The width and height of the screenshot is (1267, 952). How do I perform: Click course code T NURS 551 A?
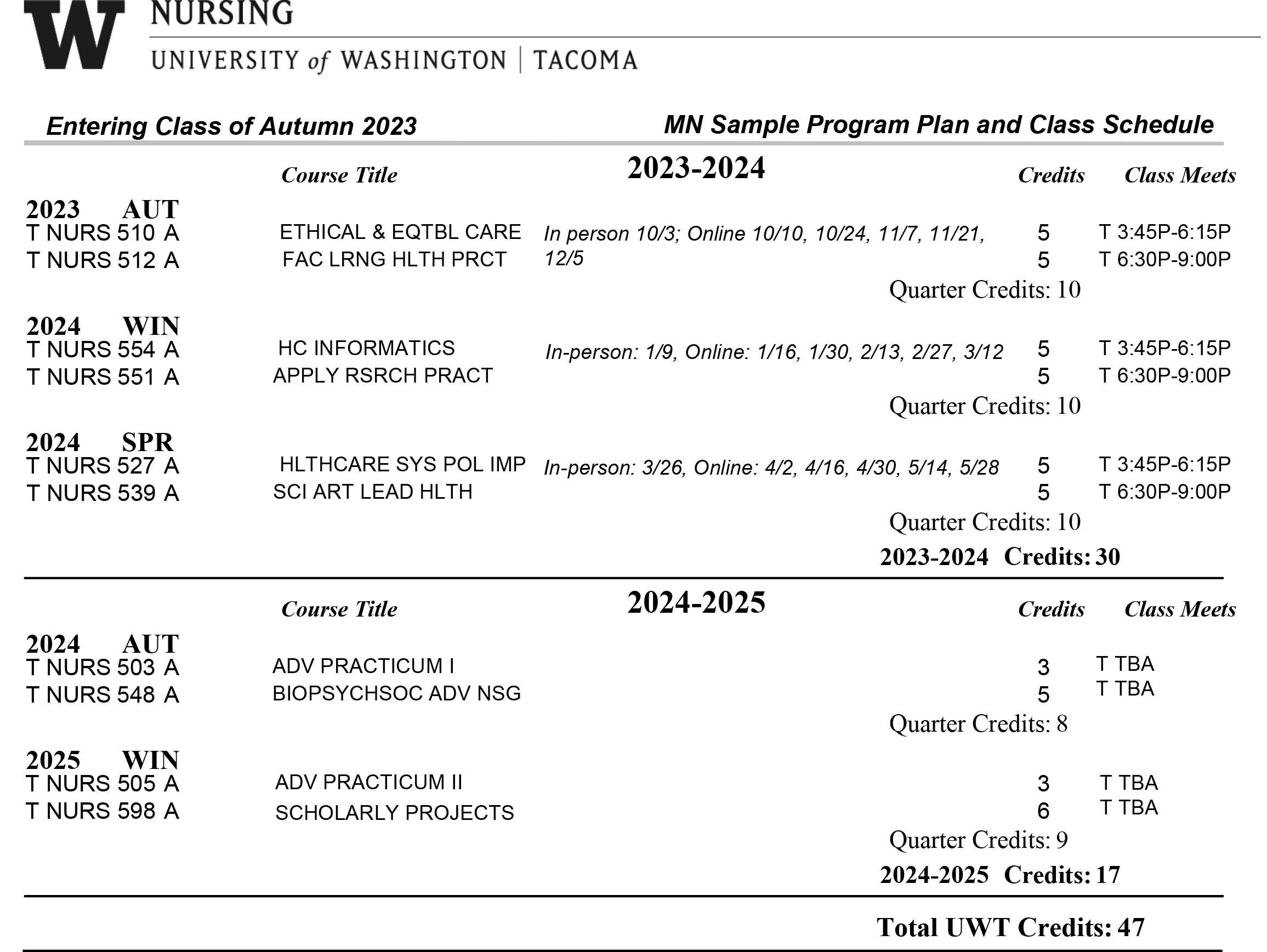103,377
